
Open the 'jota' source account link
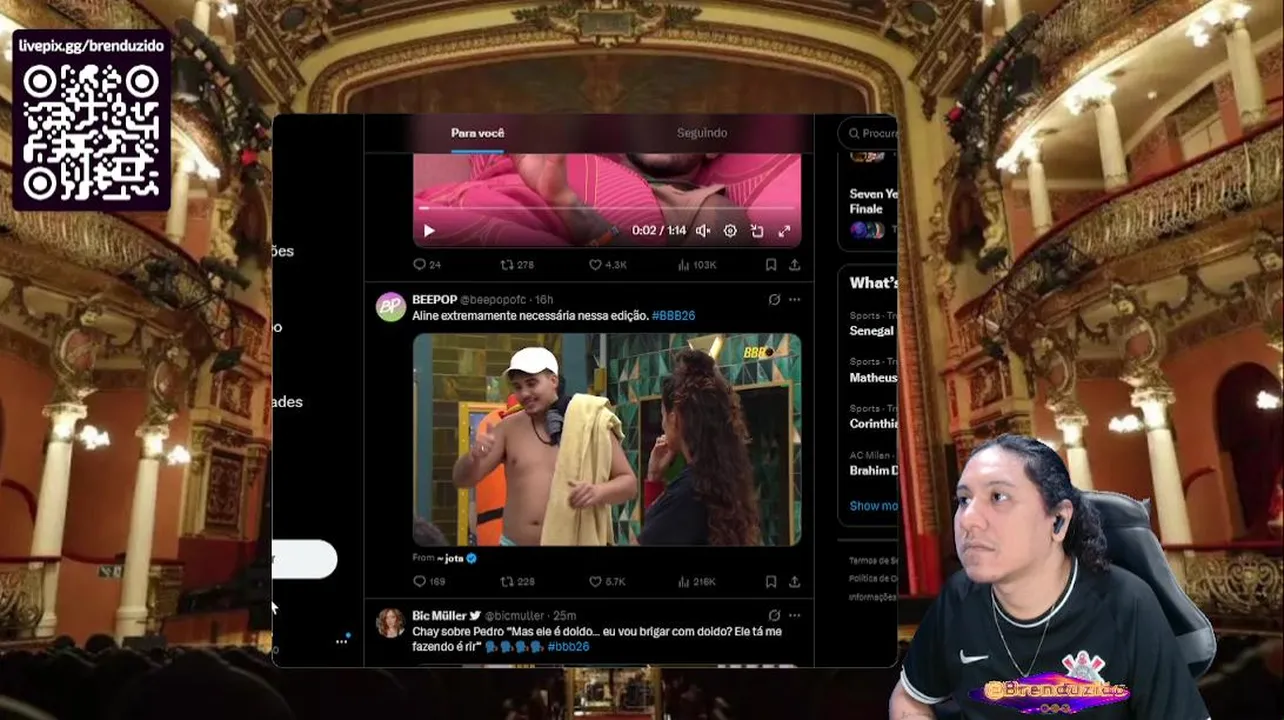pyautogui.click(x=457, y=558)
